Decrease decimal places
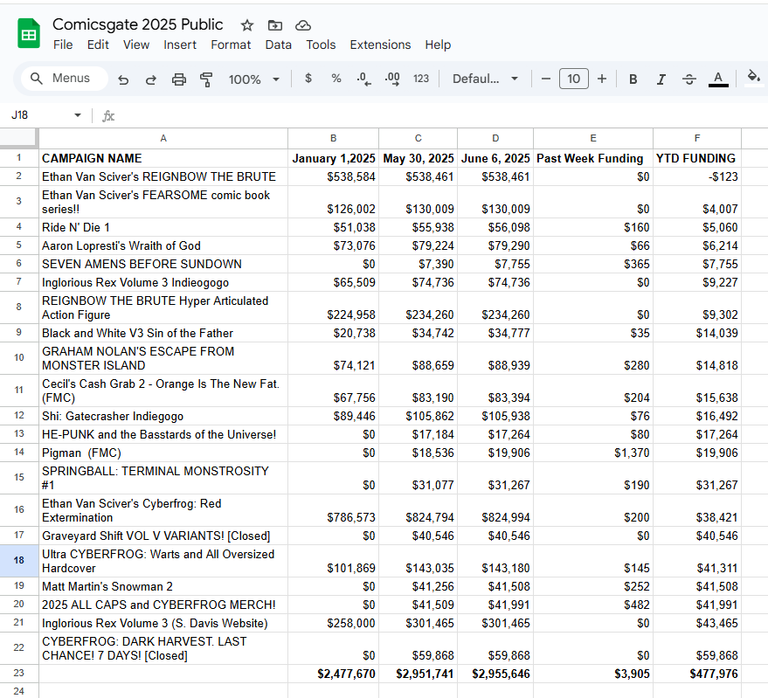Viewport: 768px width, 698px height. pos(364,79)
